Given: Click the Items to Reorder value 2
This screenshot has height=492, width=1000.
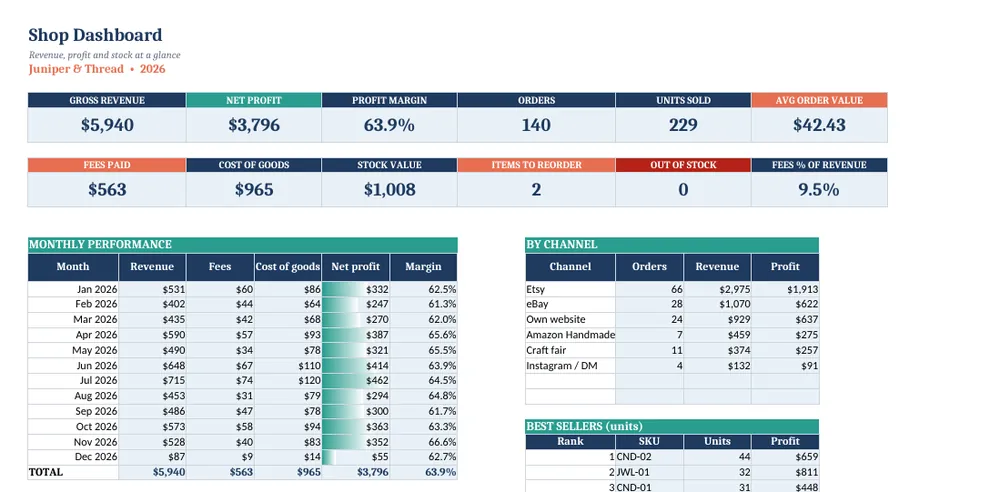Looking at the screenshot, I should [536, 190].
